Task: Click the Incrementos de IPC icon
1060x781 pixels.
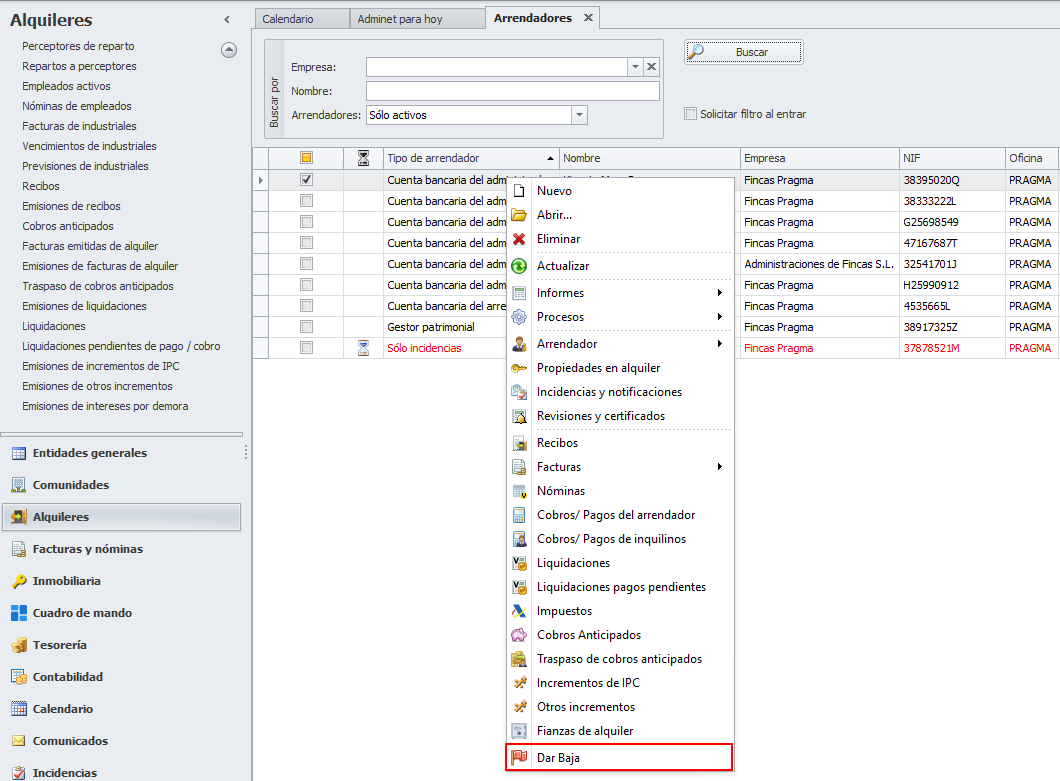Action: point(519,683)
